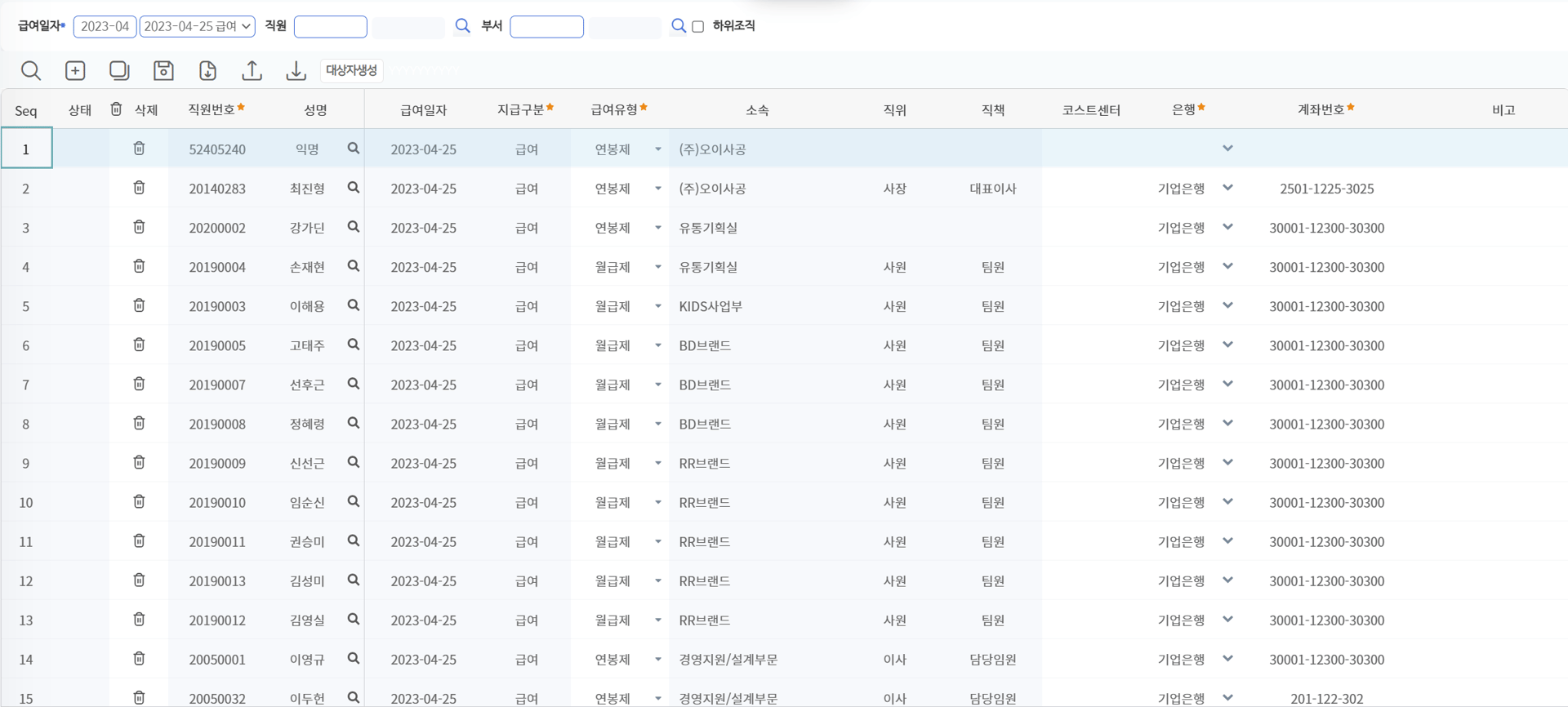
Task: Click trash icon for 손재현 row
Action: [139, 266]
